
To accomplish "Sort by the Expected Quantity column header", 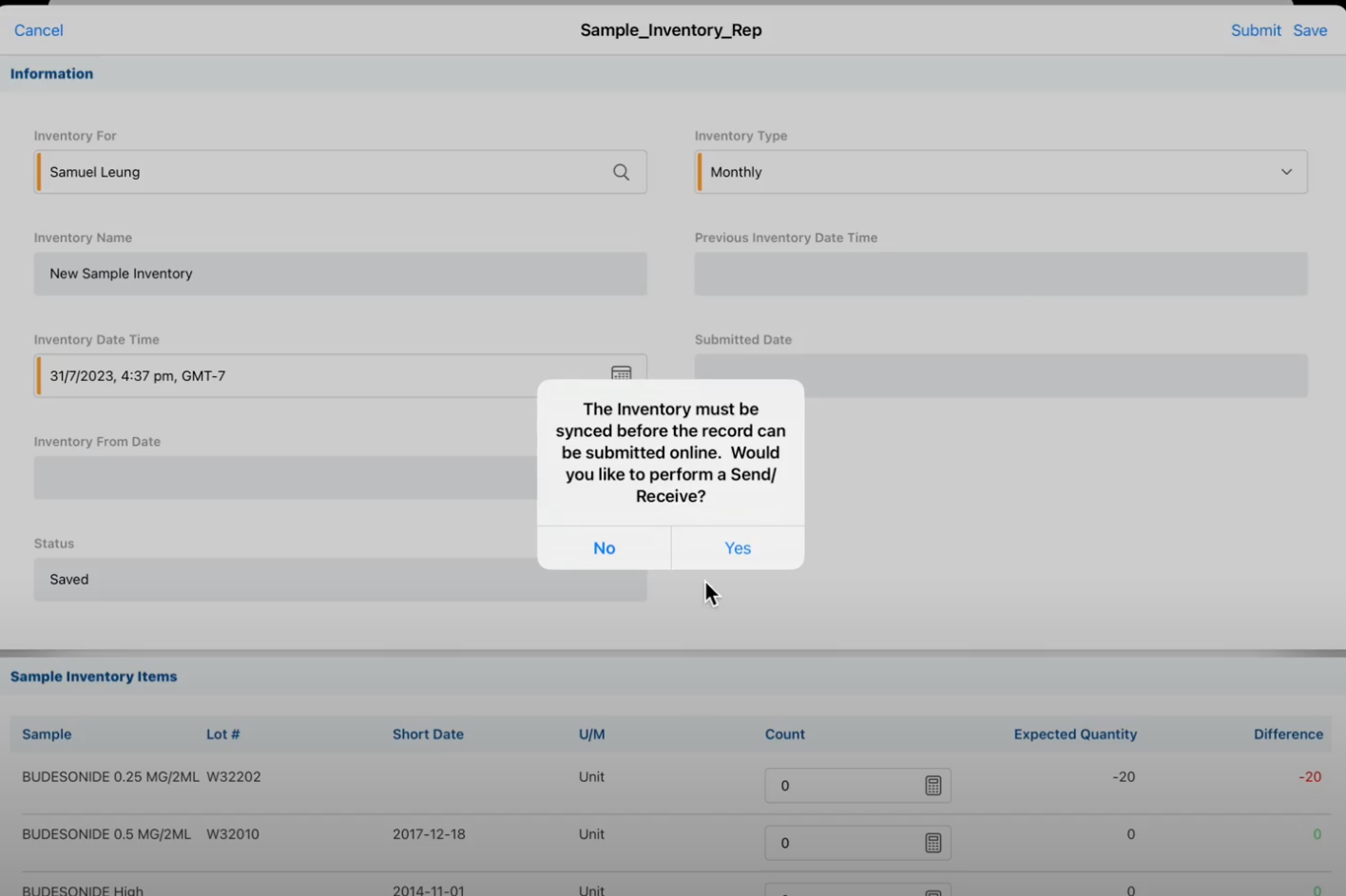I will [1075, 734].
